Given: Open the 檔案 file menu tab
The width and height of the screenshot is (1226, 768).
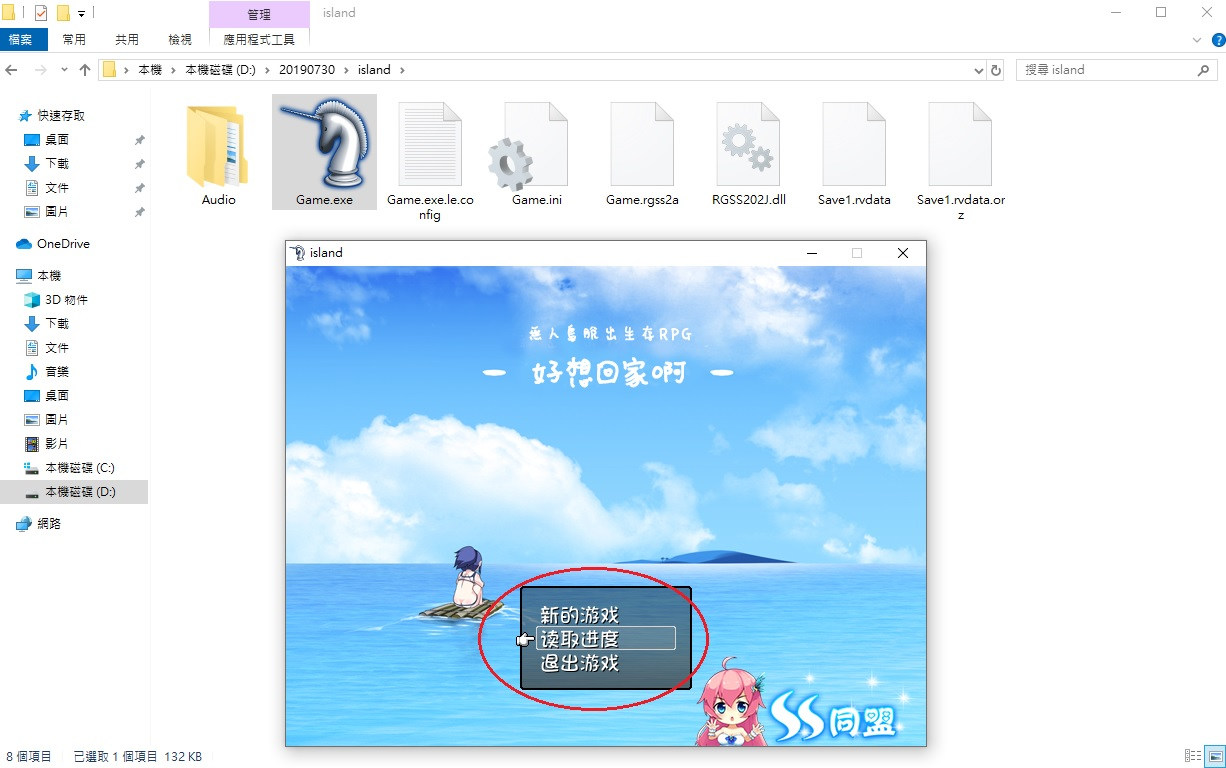Looking at the screenshot, I should (x=20, y=40).
